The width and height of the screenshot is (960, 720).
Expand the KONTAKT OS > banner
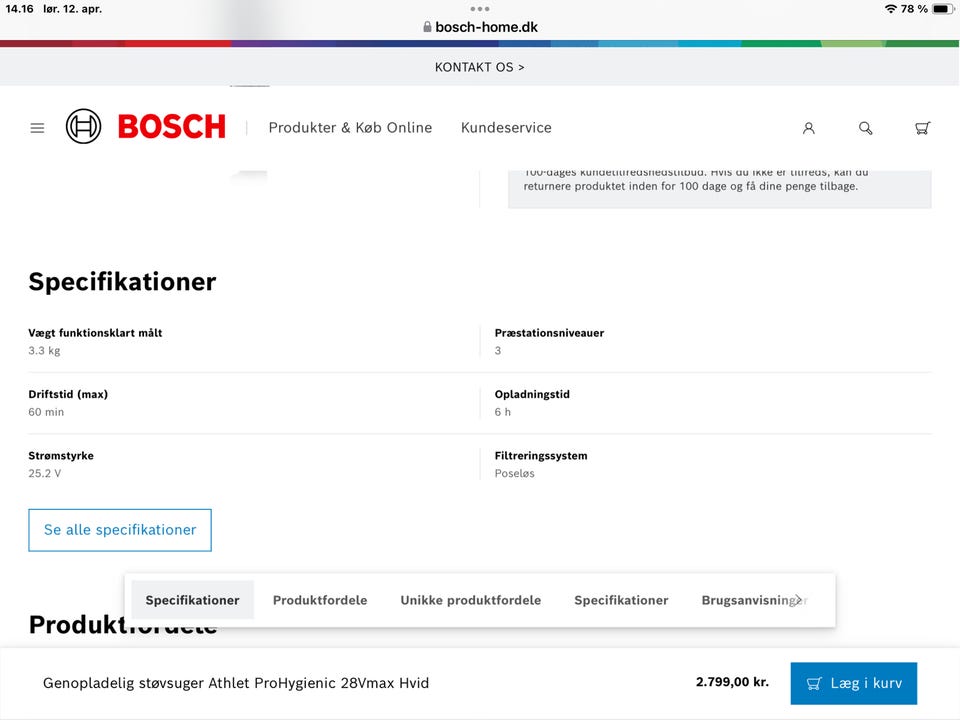pos(480,67)
